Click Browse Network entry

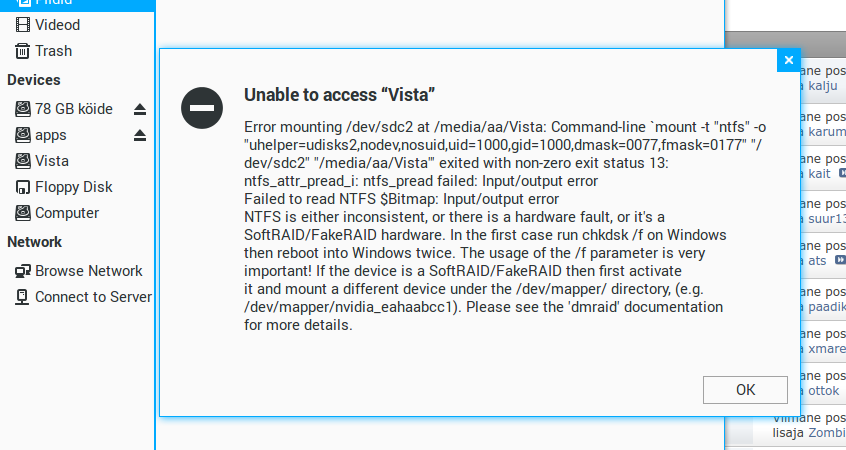(88, 271)
